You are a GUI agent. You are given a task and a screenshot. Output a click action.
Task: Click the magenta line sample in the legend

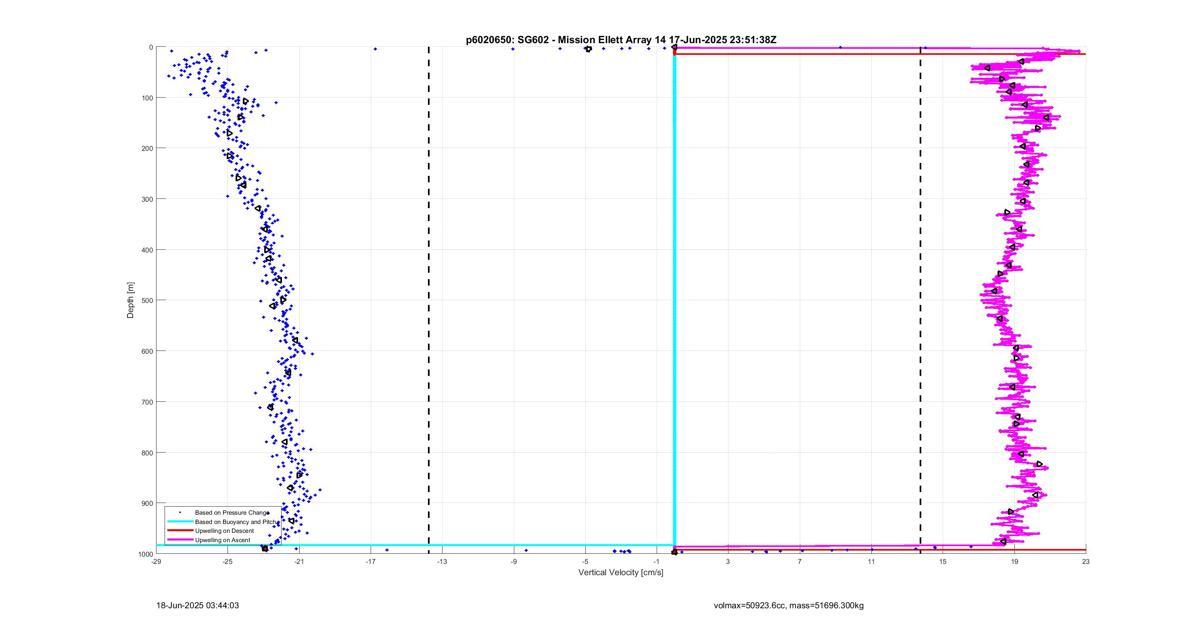point(179,539)
